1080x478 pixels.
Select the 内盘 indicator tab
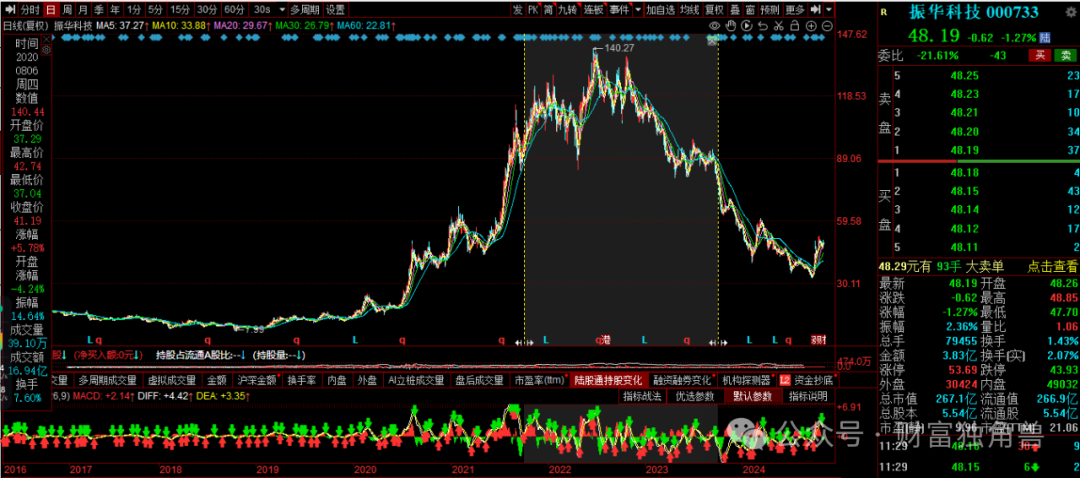coord(337,380)
